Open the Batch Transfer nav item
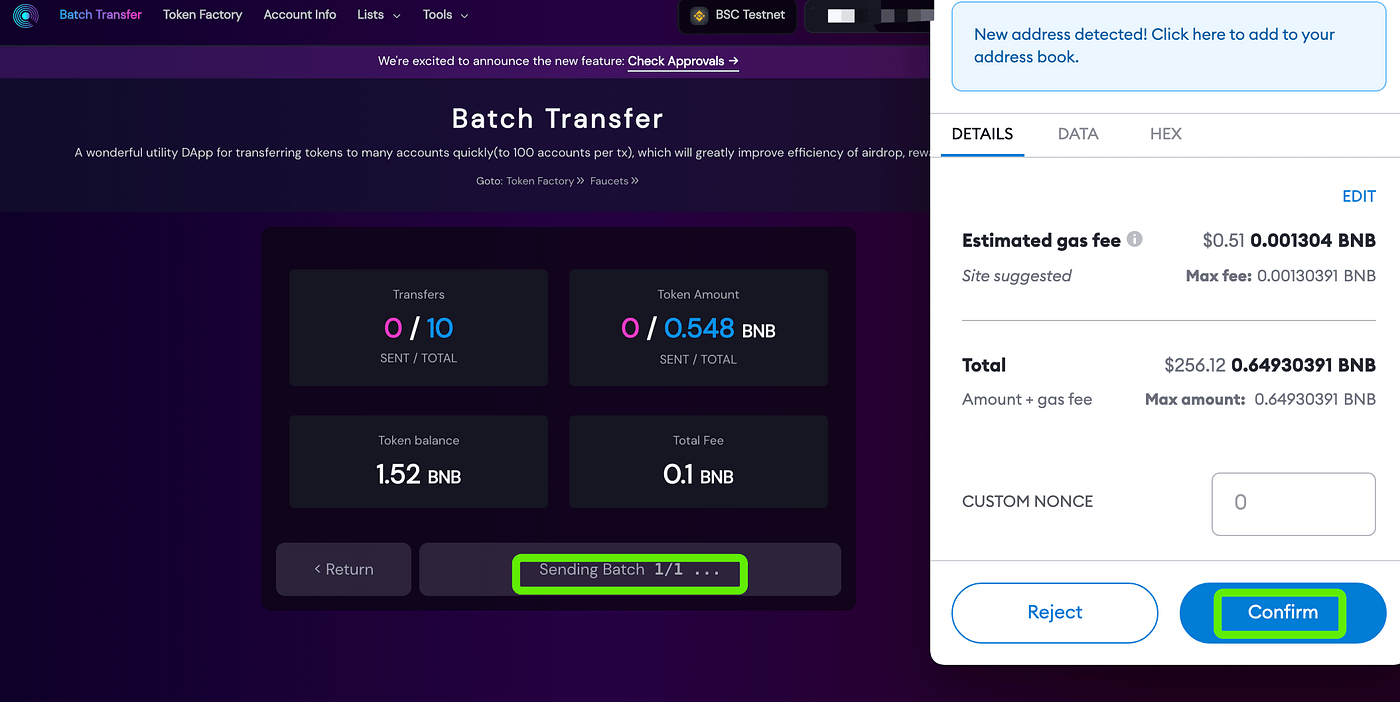This screenshot has height=702, width=1400. click(x=100, y=15)
